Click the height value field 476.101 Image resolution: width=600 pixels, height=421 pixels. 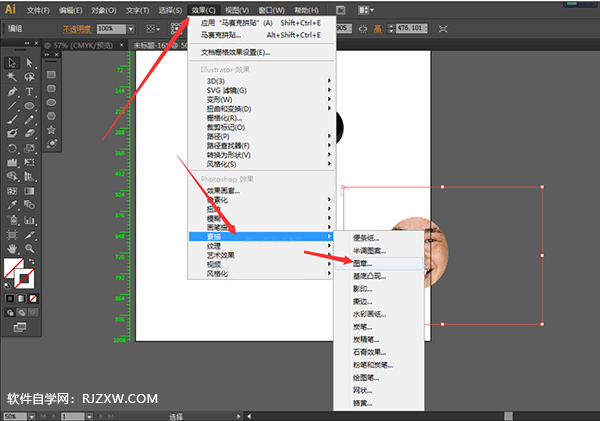coord(411,28)
